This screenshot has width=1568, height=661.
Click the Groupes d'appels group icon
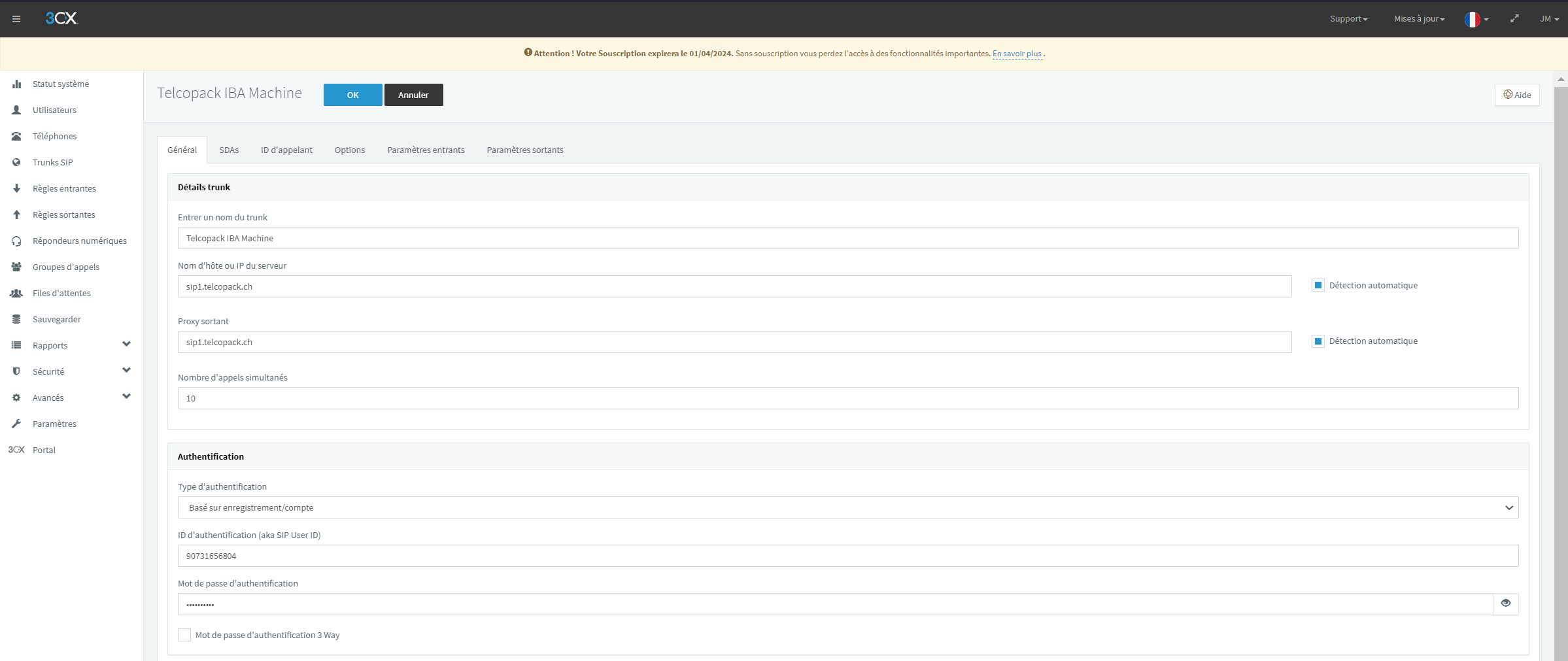pos(16,267)
